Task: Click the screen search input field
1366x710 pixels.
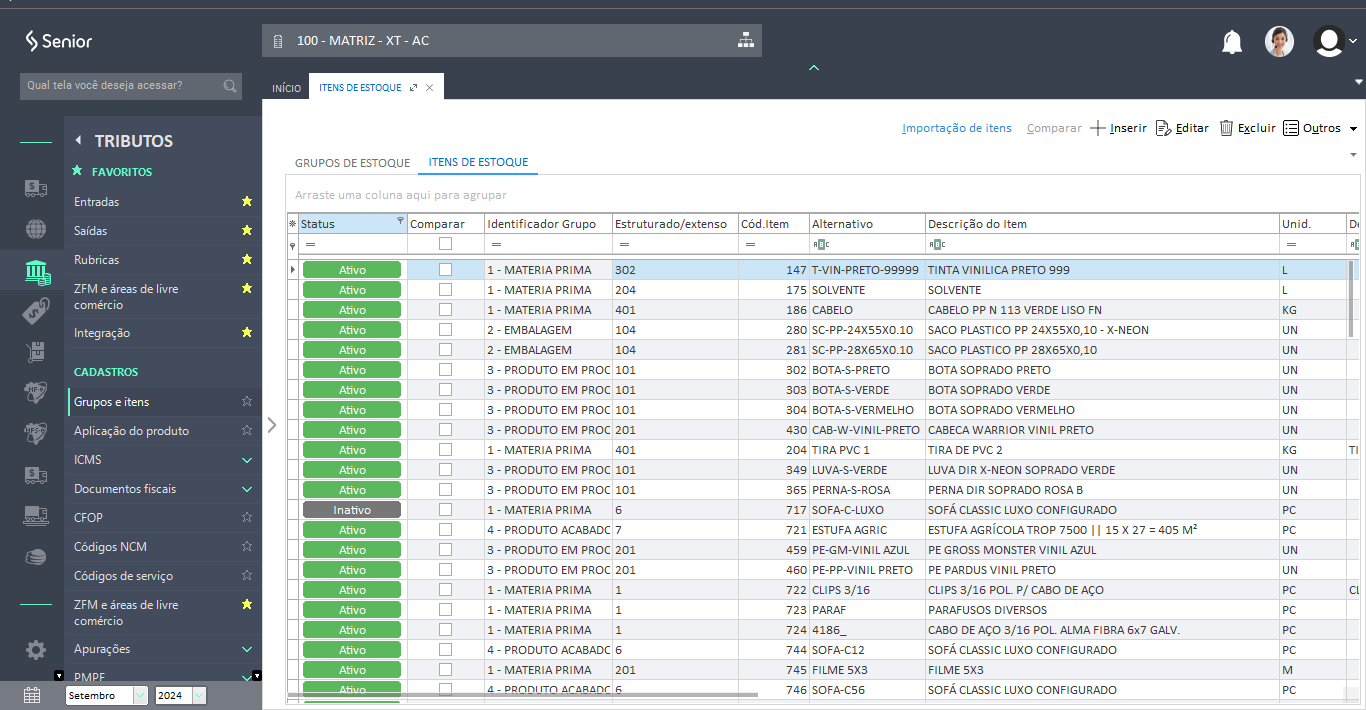Action: [118, 86]
